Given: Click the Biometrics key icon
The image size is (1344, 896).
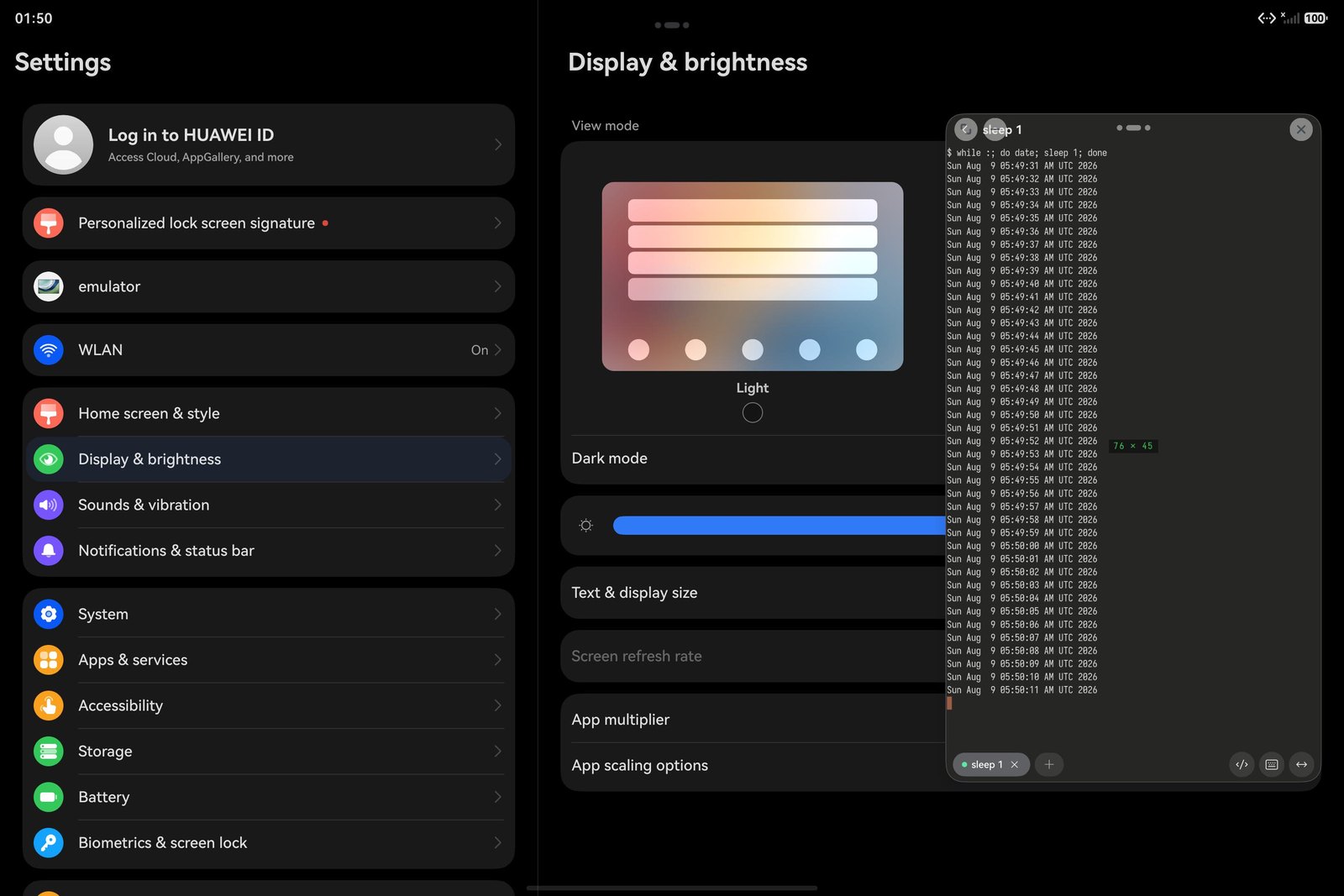Looking at the screenshot, I should pos(49,842).
